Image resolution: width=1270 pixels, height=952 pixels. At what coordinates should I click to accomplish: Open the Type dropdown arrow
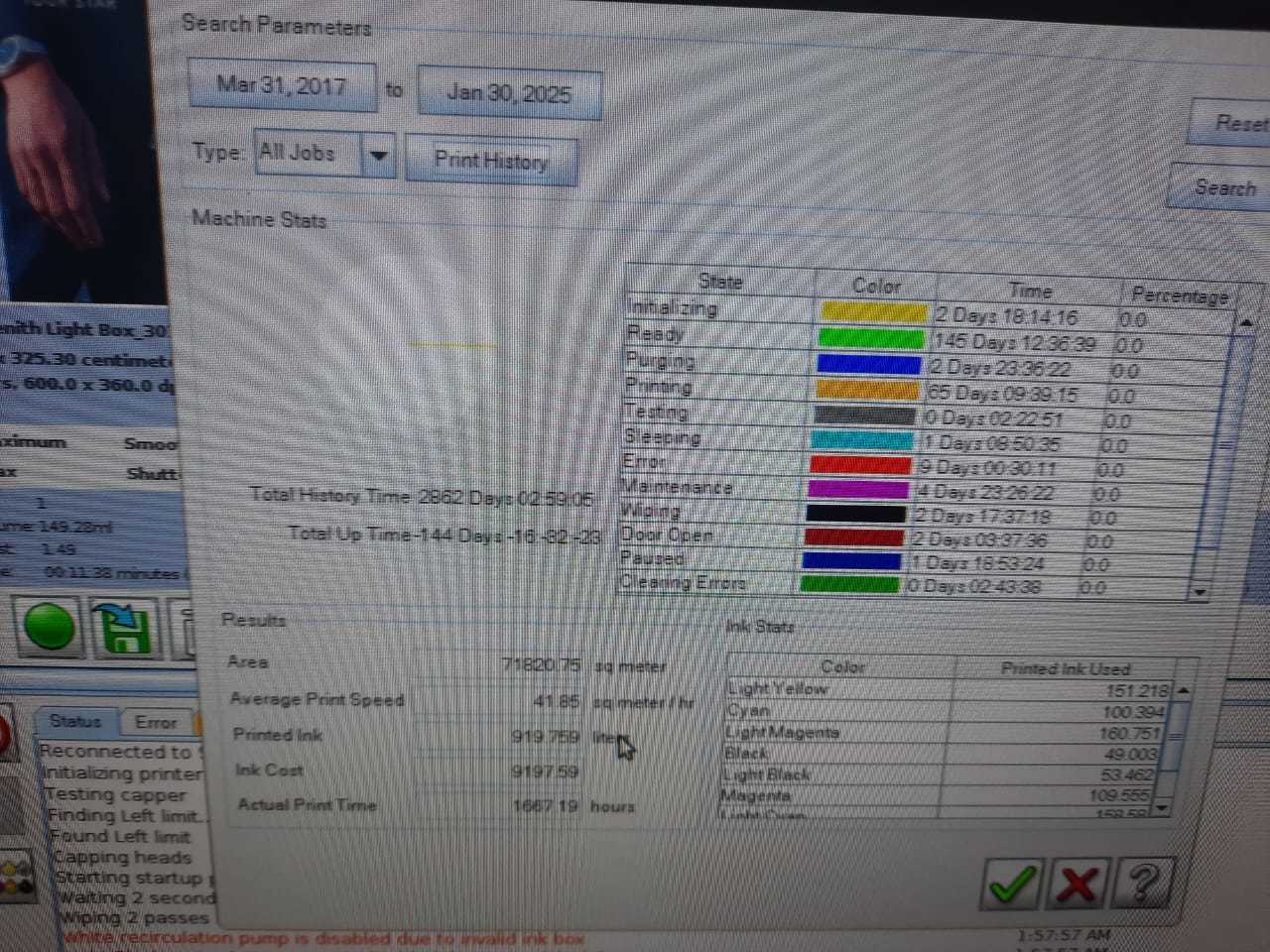[378, 156]
